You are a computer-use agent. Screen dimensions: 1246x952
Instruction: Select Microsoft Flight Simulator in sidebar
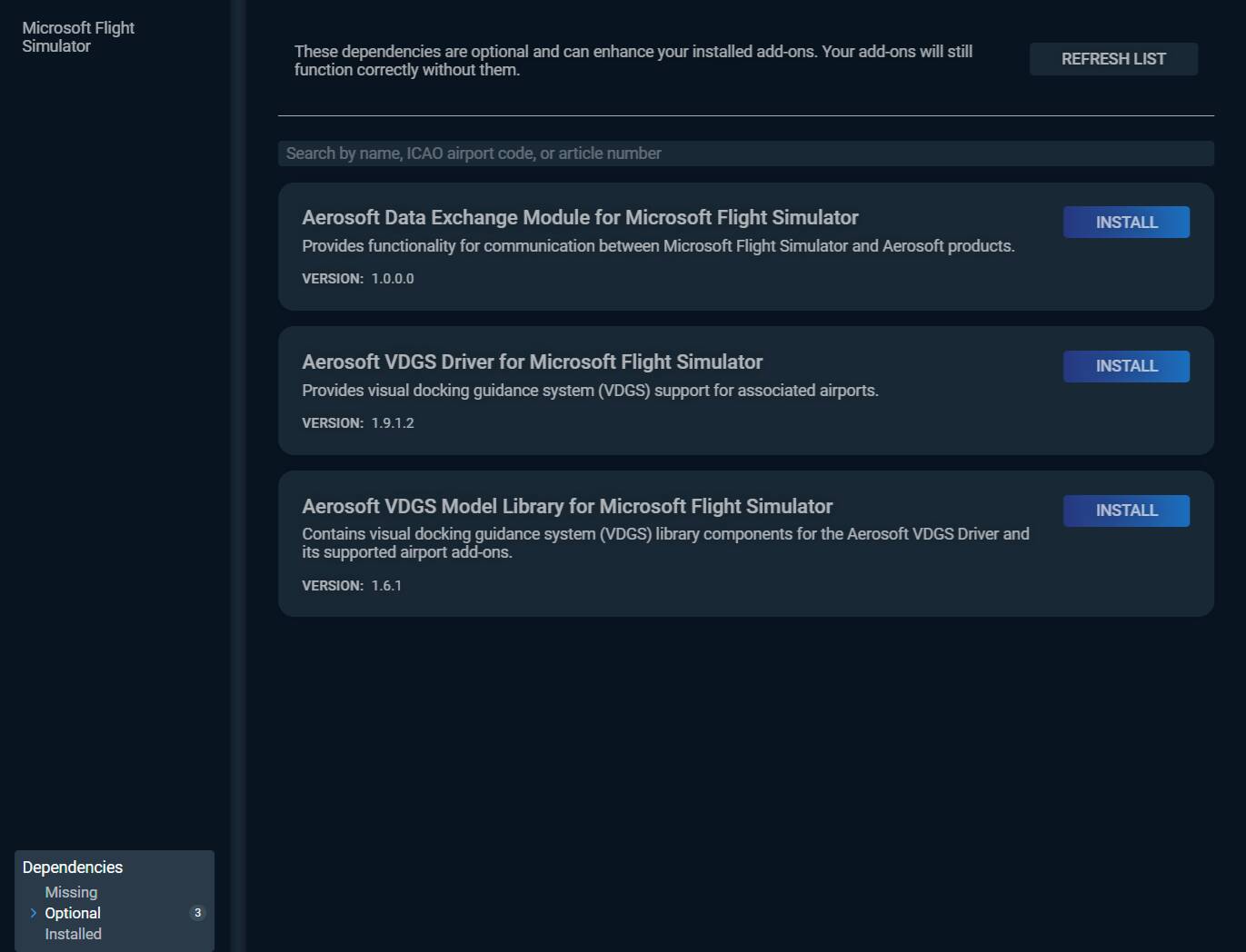pyautogui.click(x=78, y=37)
